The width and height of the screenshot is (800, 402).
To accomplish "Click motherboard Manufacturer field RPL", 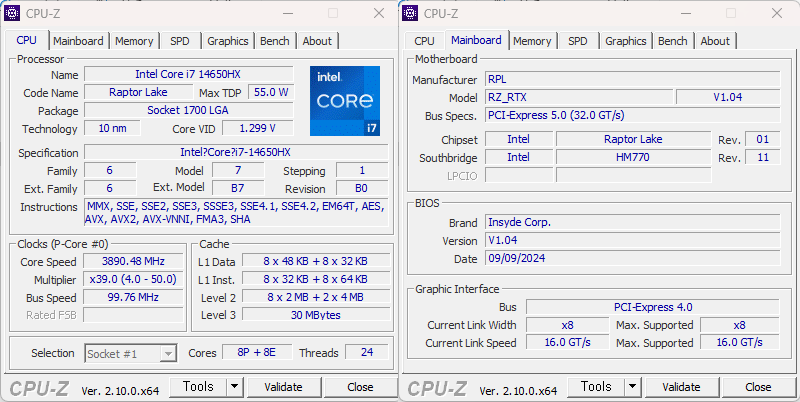I will tap(632, 79).
